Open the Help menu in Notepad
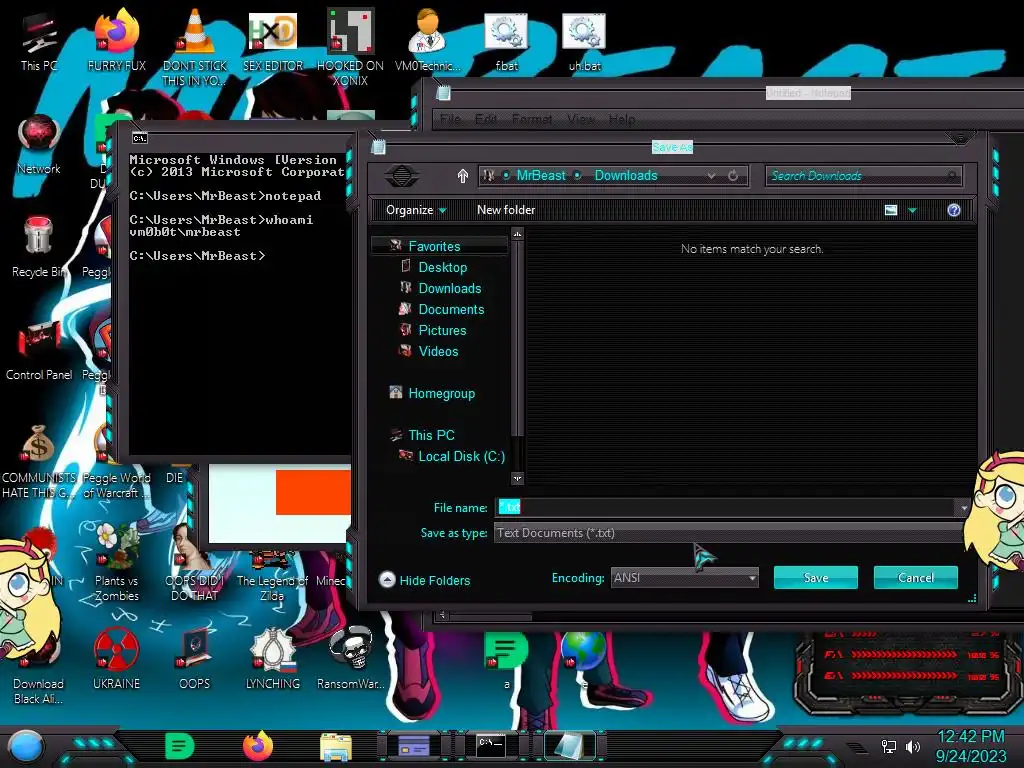The width and height of the screenshot is (1024, 768). [622, 120]
